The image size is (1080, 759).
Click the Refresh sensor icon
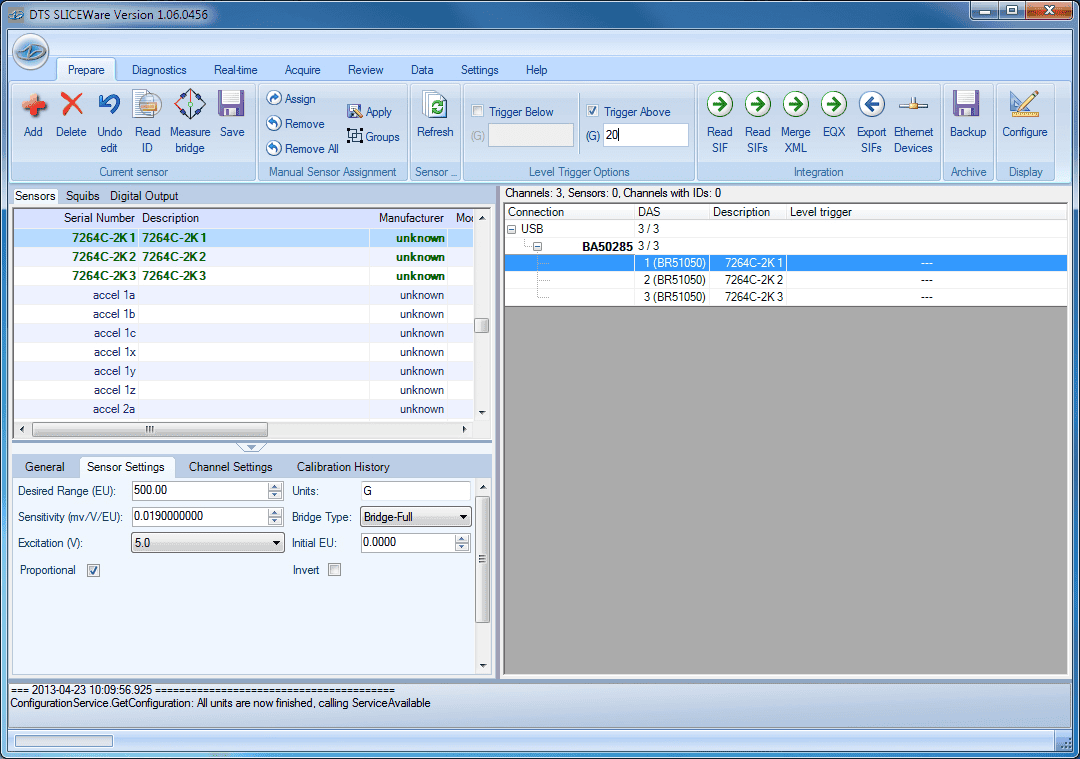(x=435, y=106)
